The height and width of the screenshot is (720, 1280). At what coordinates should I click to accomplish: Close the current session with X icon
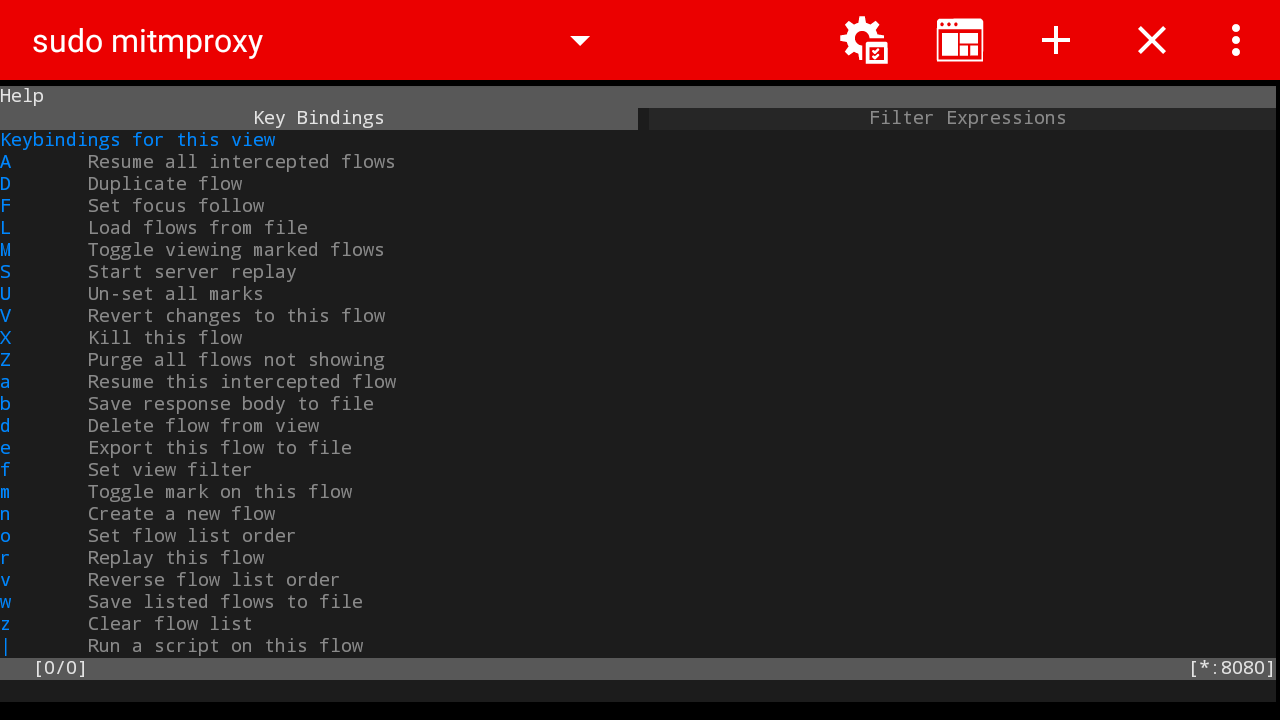click(1152, 40)
